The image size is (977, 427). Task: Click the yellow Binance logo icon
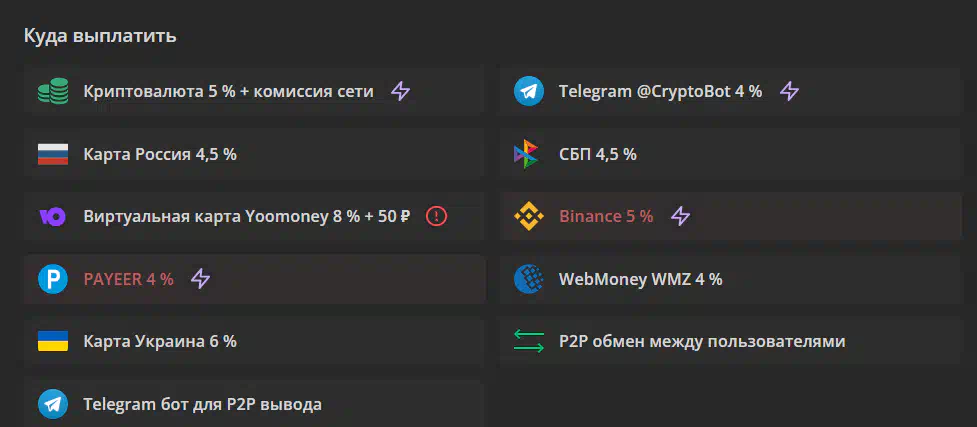point(528,216)
